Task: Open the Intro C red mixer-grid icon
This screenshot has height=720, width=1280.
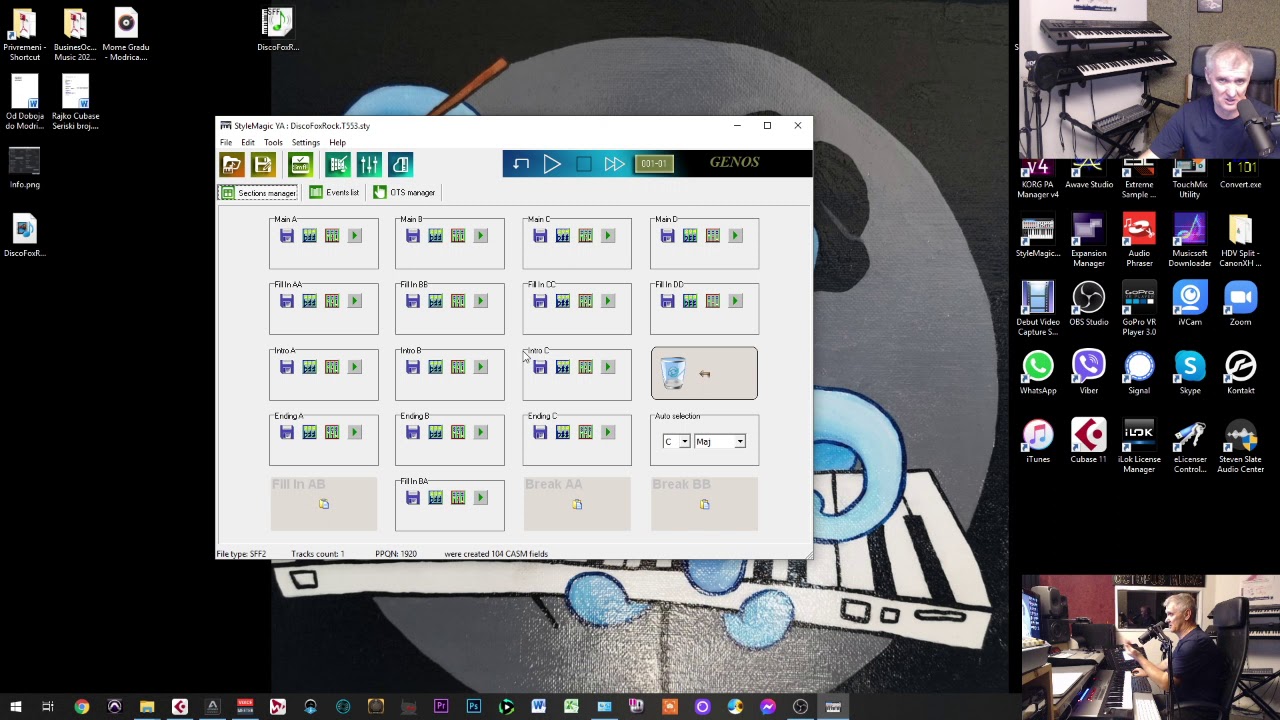Action: point(585,367)
